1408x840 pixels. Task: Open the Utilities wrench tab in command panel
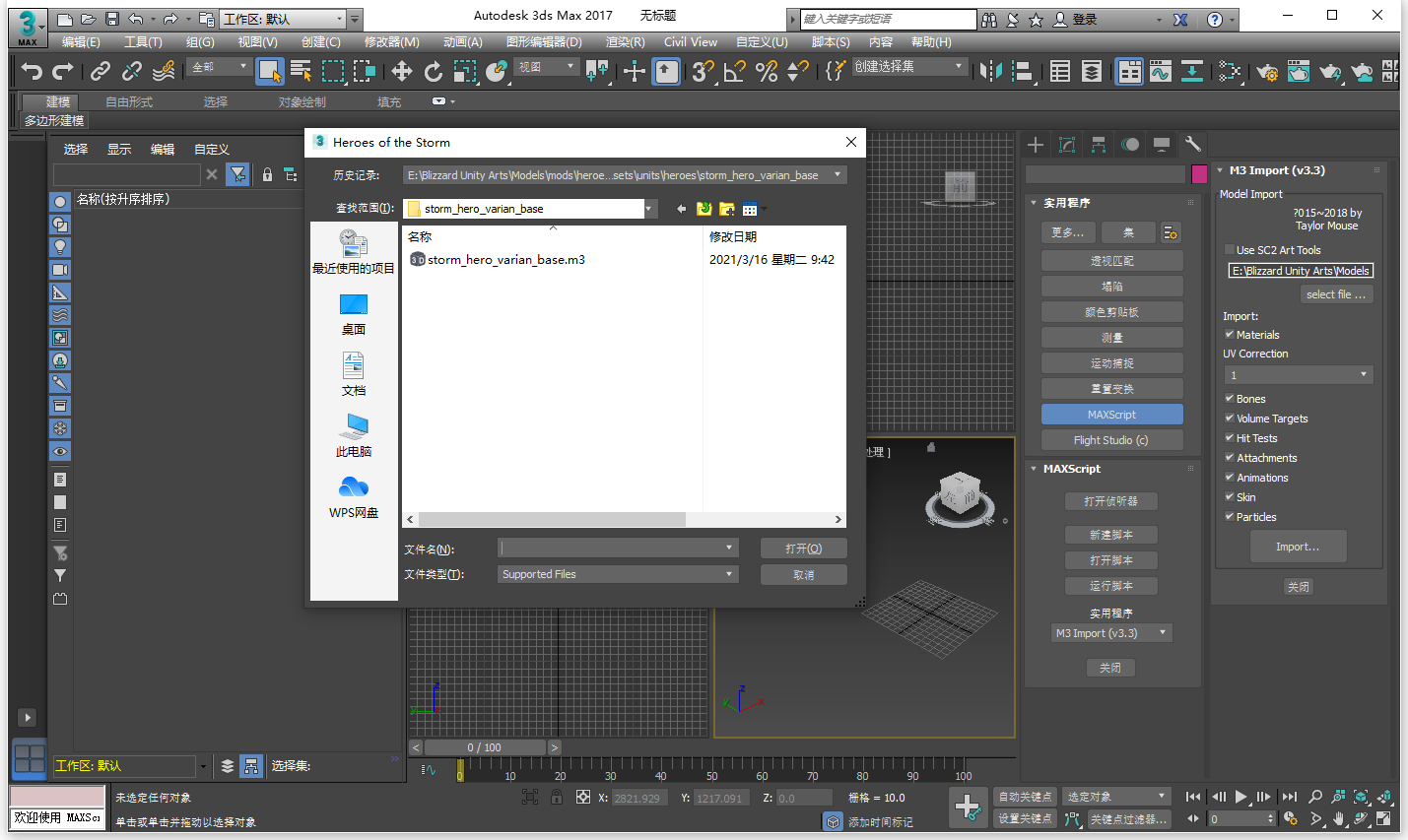(1192, 145)
